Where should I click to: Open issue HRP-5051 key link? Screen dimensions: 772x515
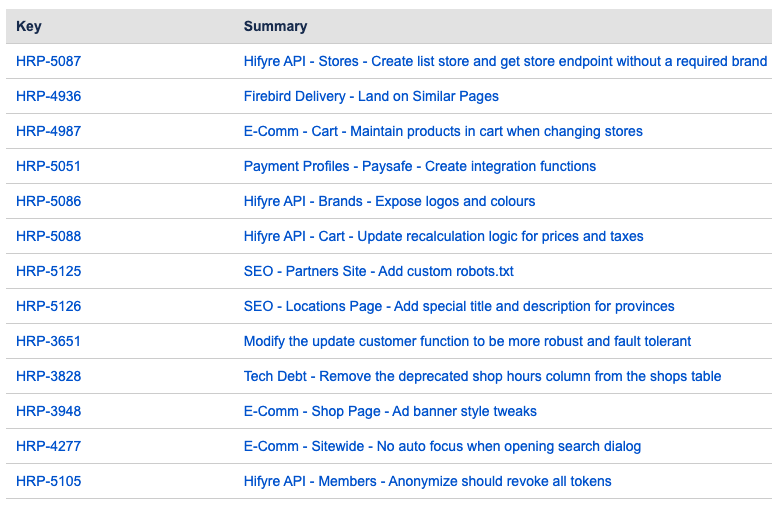49,166
